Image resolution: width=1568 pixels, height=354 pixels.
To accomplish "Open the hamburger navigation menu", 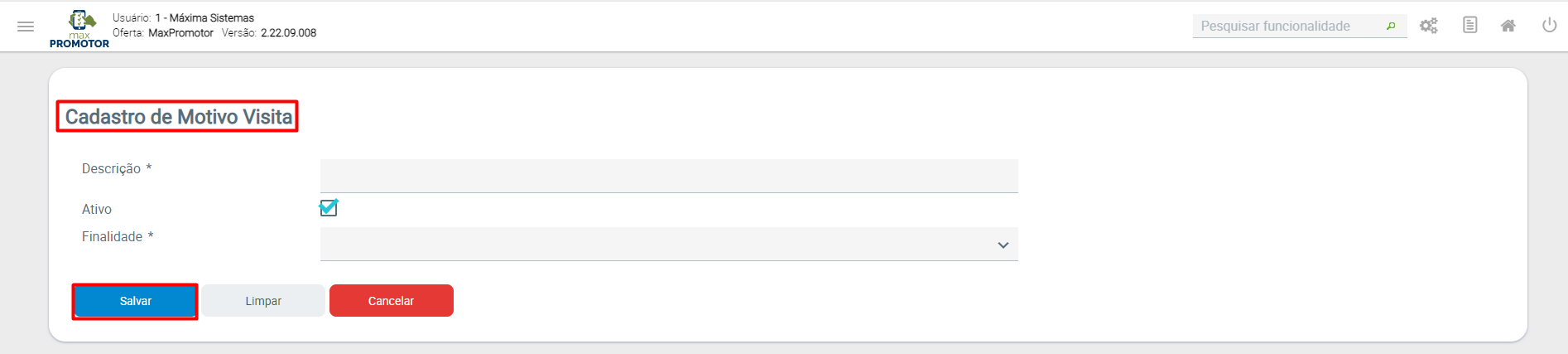I will coord(26,27).
